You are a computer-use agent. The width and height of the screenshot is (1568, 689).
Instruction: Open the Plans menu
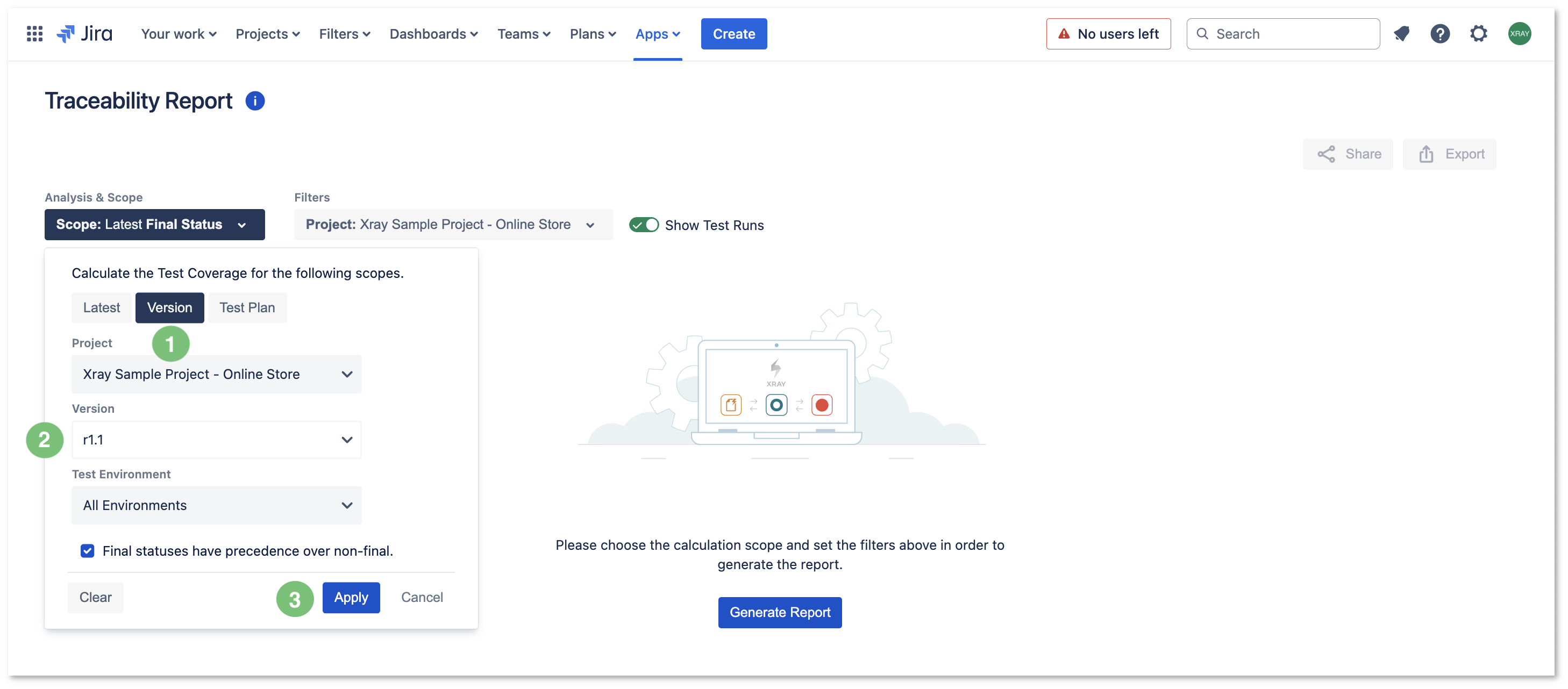click(x=593, y=34)
